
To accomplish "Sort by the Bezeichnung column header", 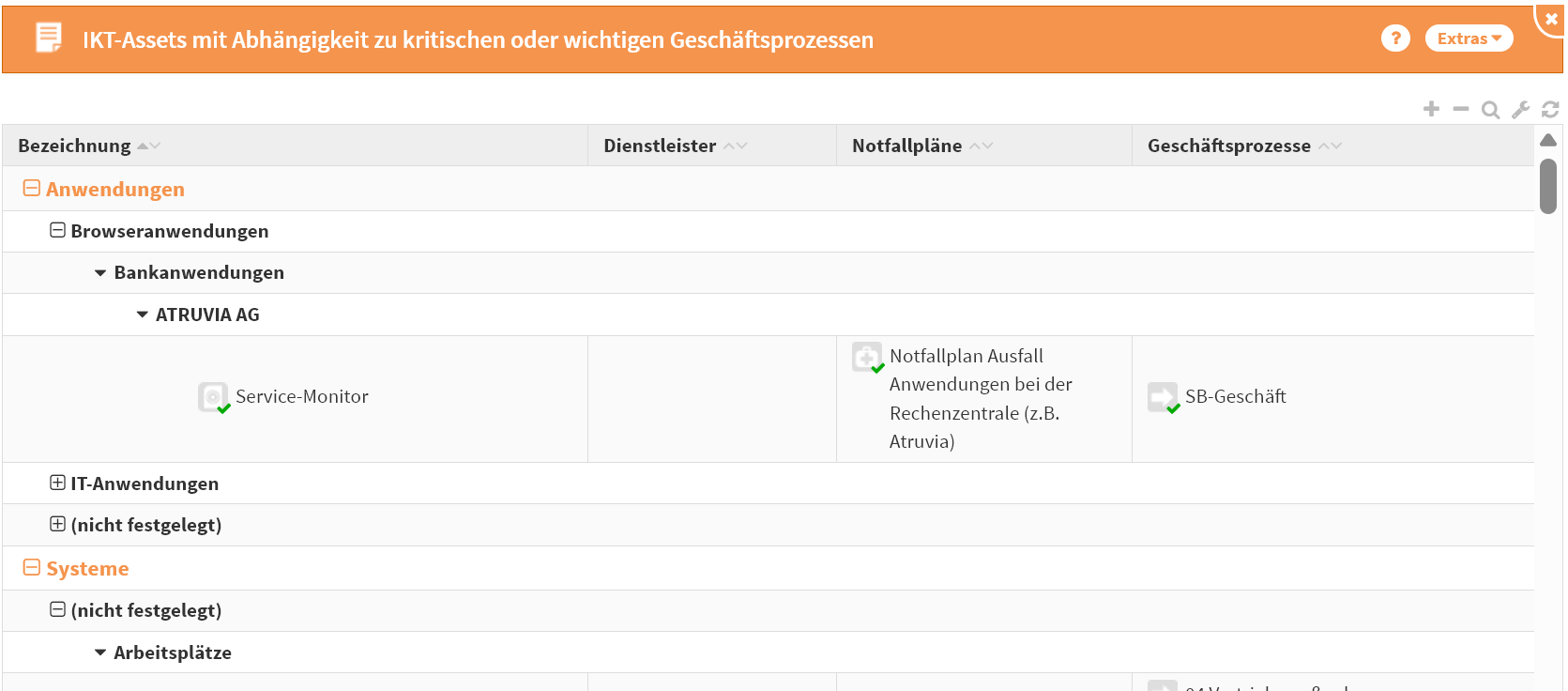I will pos(75,146).
